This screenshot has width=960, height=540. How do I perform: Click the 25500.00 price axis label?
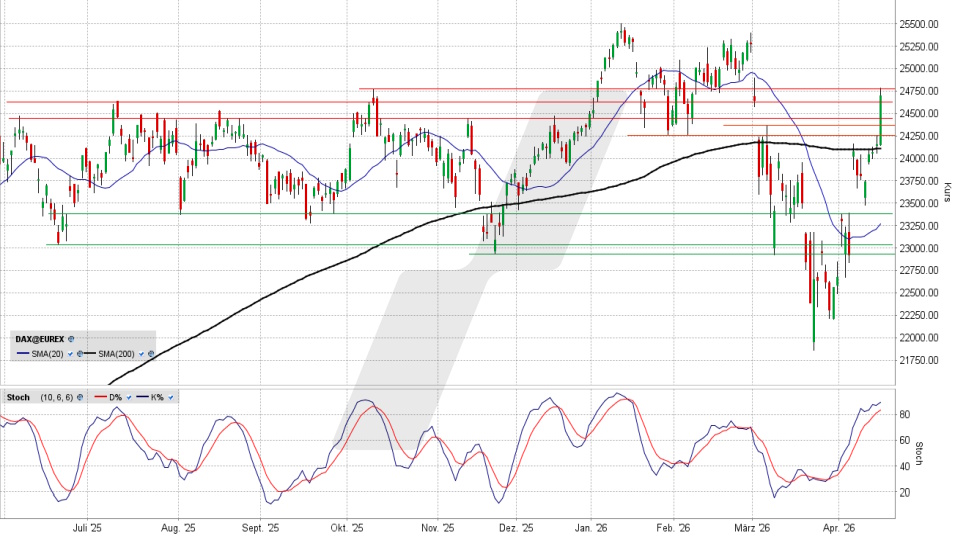pyautogui.click(x=918, y=24)
